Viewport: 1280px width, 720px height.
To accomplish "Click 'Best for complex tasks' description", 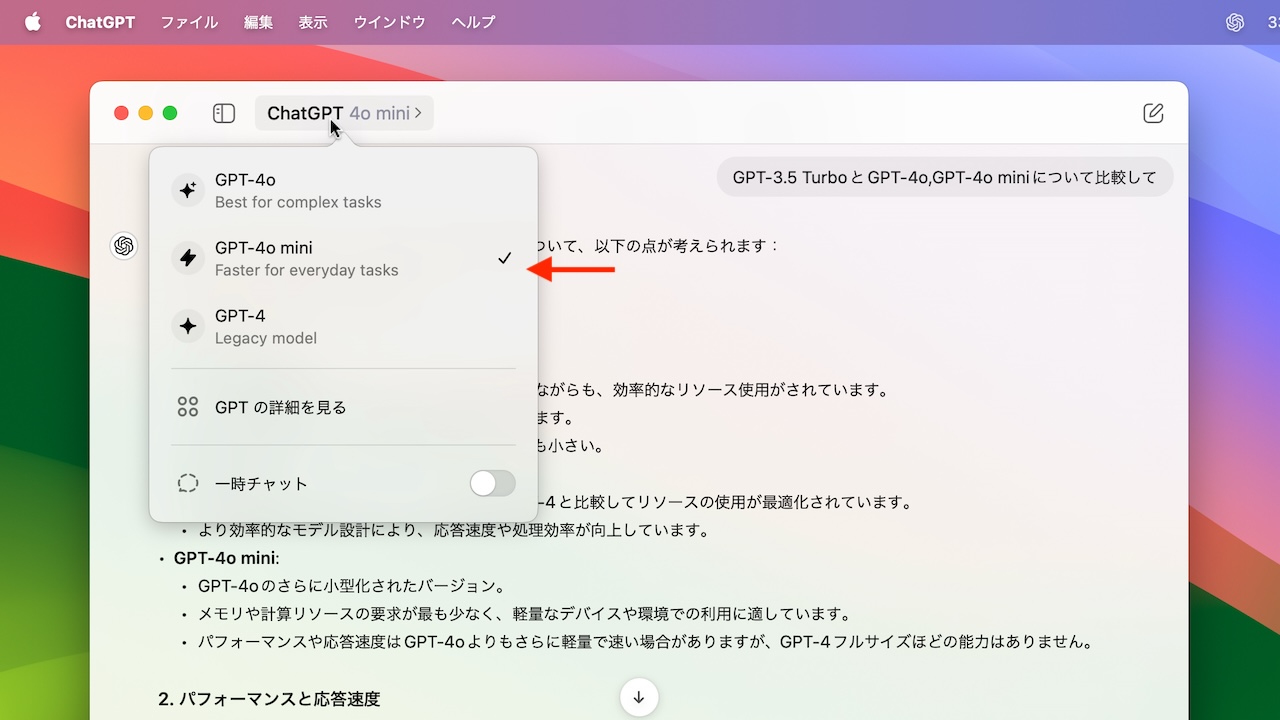I will tap(298, 202).
